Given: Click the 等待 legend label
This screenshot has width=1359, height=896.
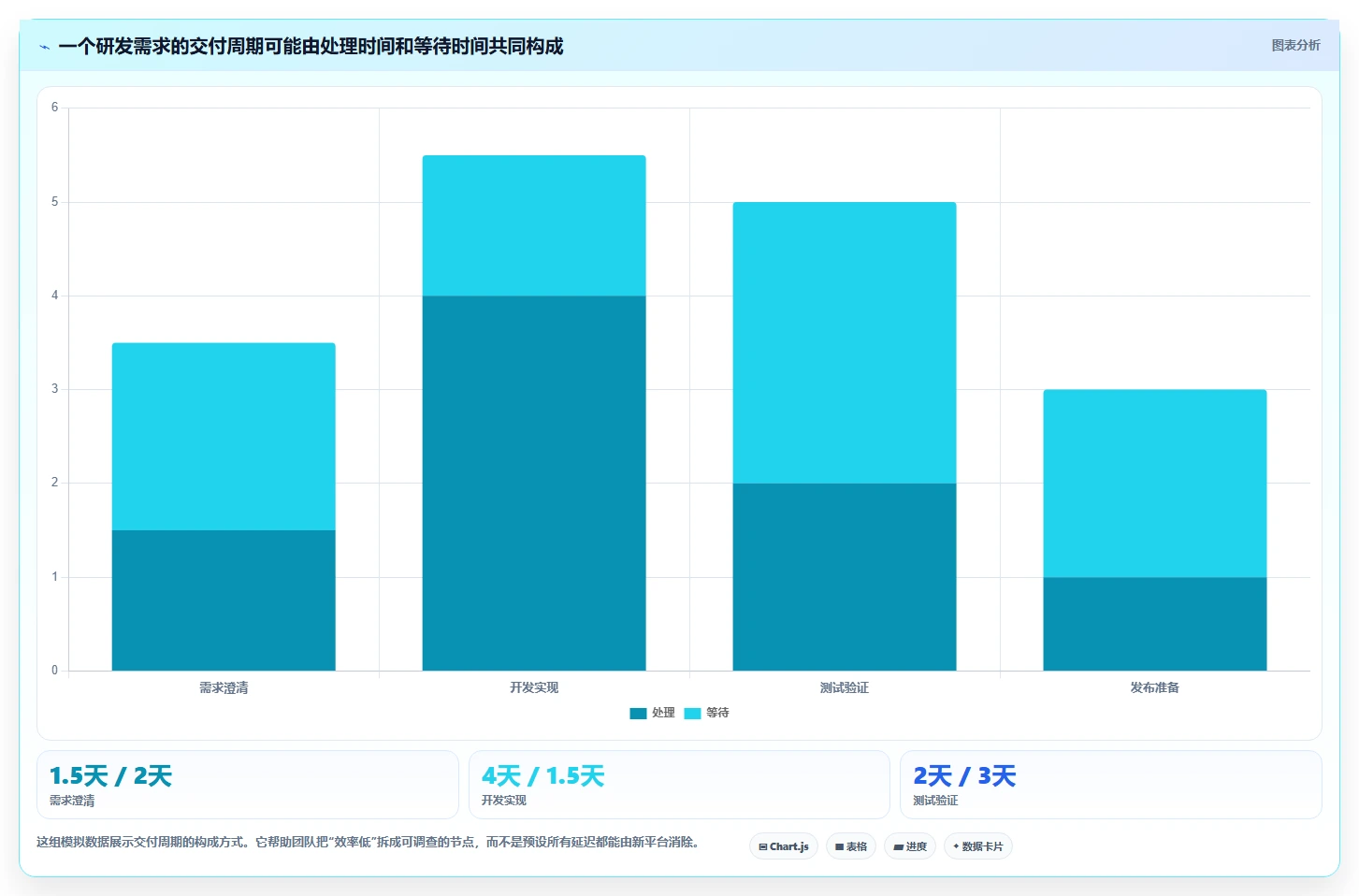Looking at the screenshot, I should pos(717,713).
